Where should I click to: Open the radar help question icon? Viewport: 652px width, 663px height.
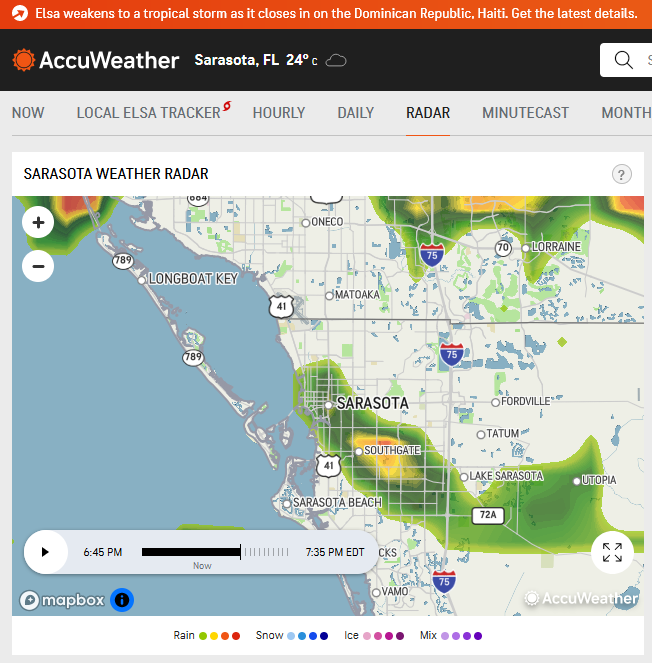pyautogui.click(x=622, y=174)
